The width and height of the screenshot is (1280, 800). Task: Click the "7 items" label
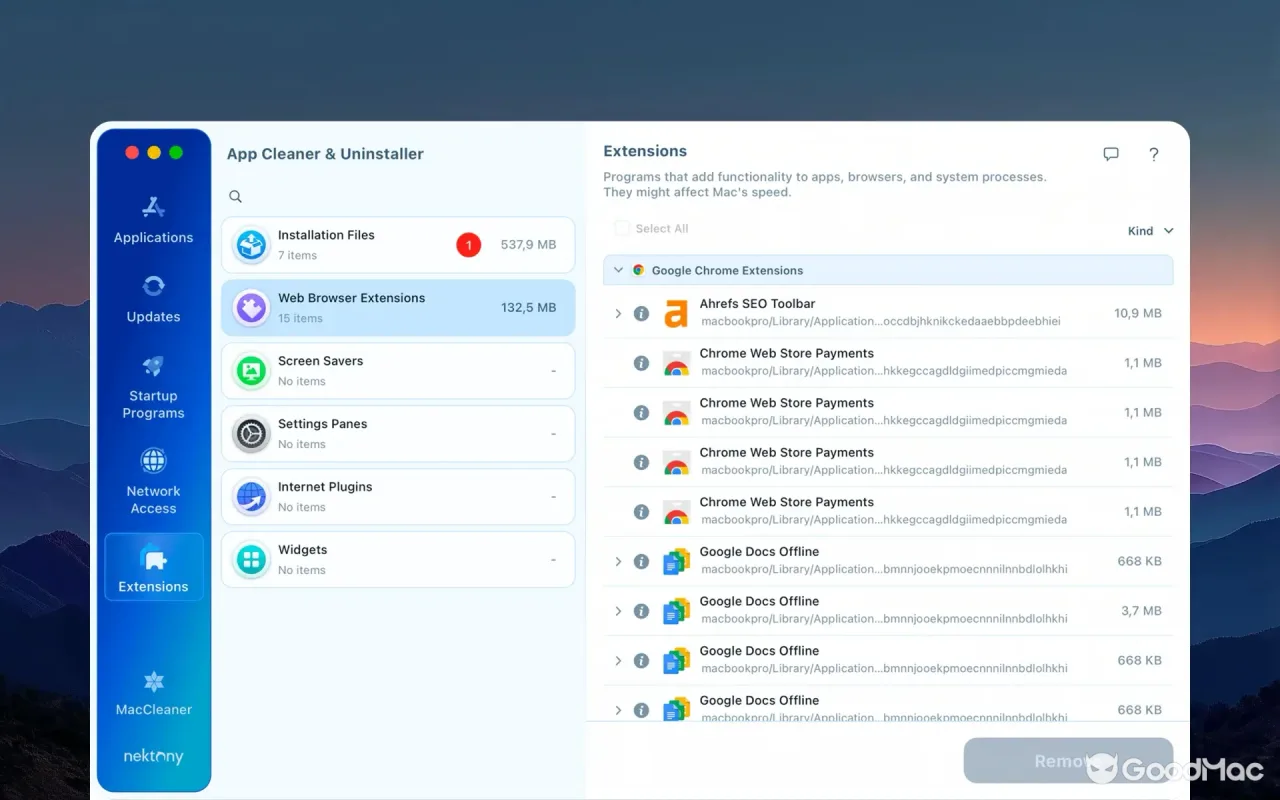(x=297, y=256)
